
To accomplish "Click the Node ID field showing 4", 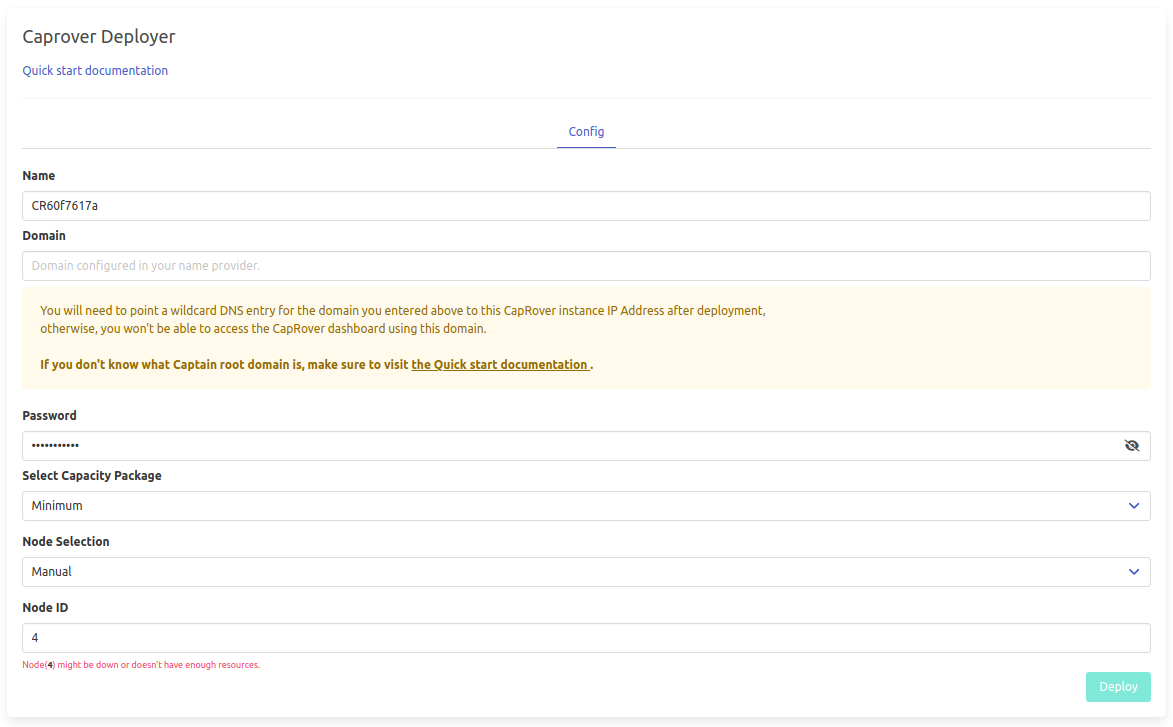I will 586,638.
